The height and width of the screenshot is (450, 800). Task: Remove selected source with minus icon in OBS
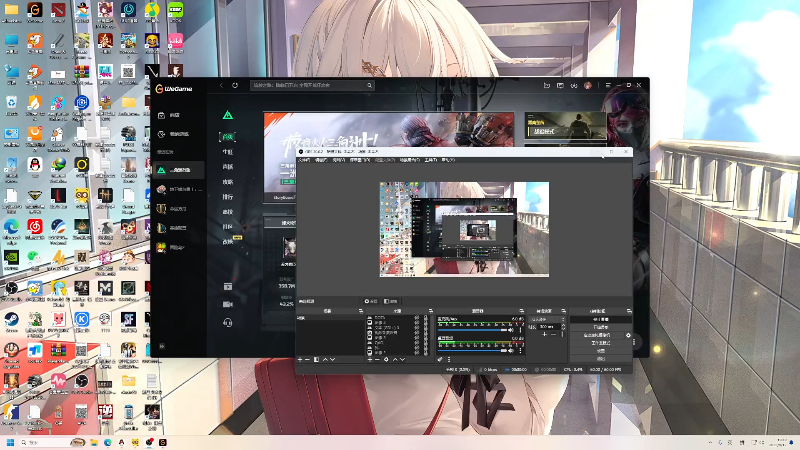coord(377,360)
